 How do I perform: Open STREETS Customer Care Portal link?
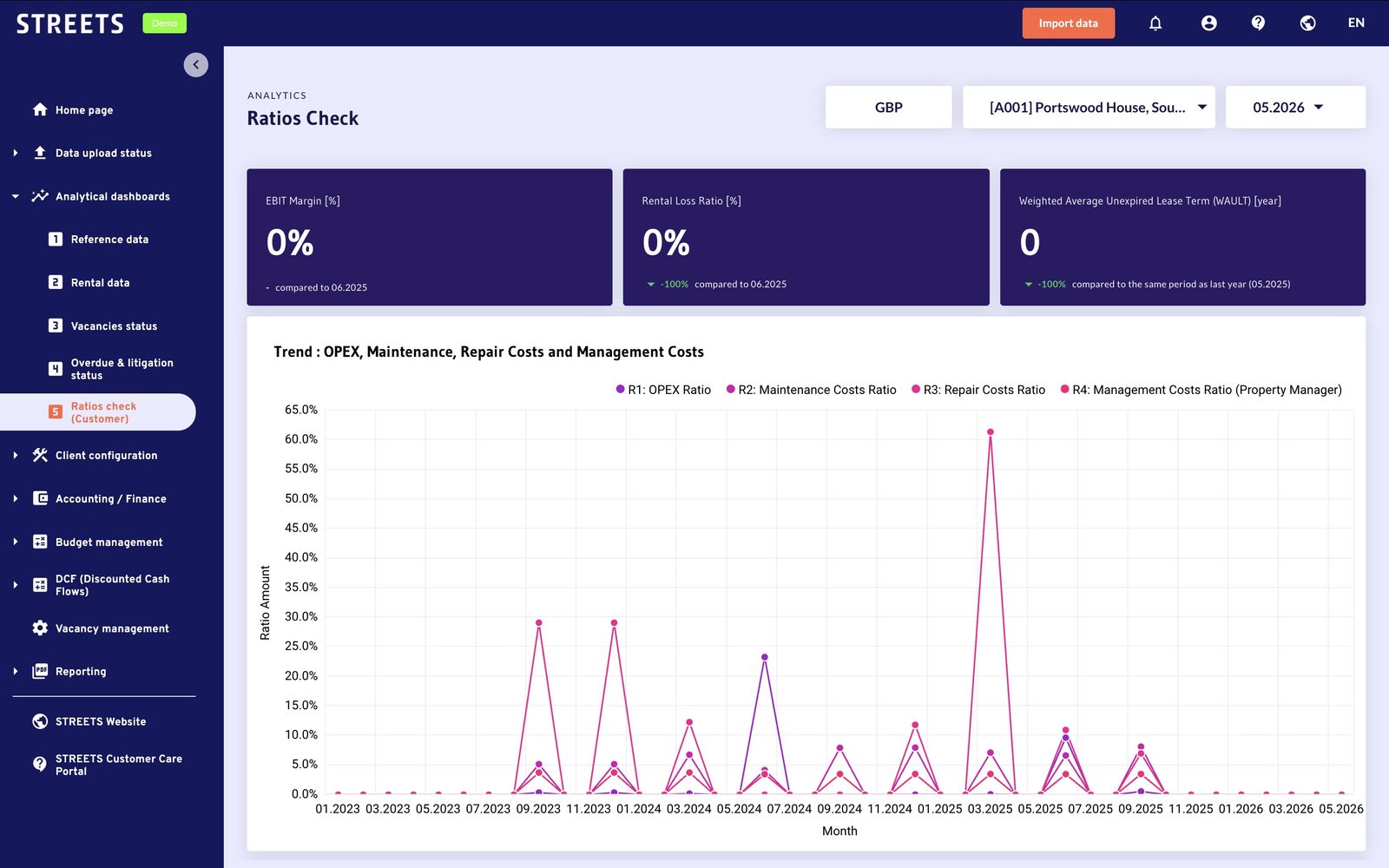(x=119, y=765)
